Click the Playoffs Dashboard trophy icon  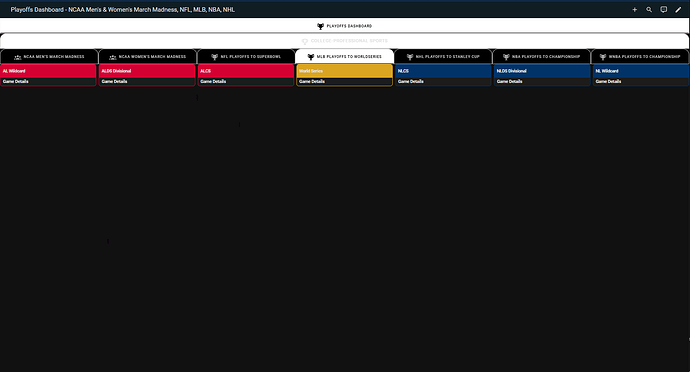click(x=320, y=26)
